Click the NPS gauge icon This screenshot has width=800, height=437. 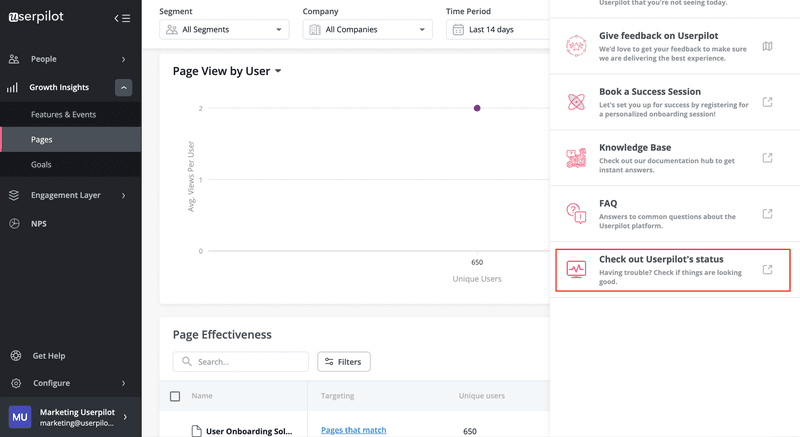click(x=14, y=223)
